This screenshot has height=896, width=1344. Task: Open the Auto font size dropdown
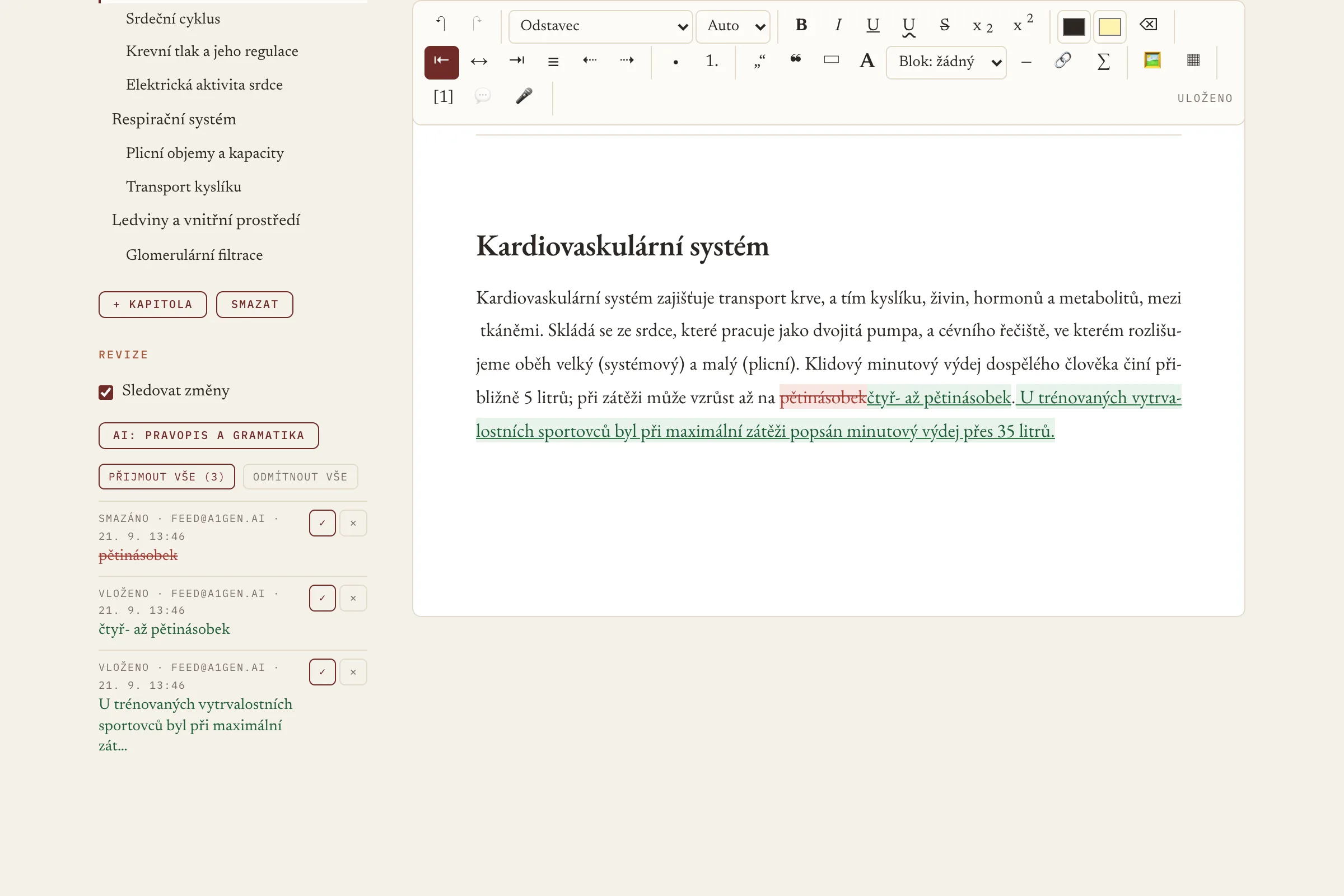click(x=732, y=26)
